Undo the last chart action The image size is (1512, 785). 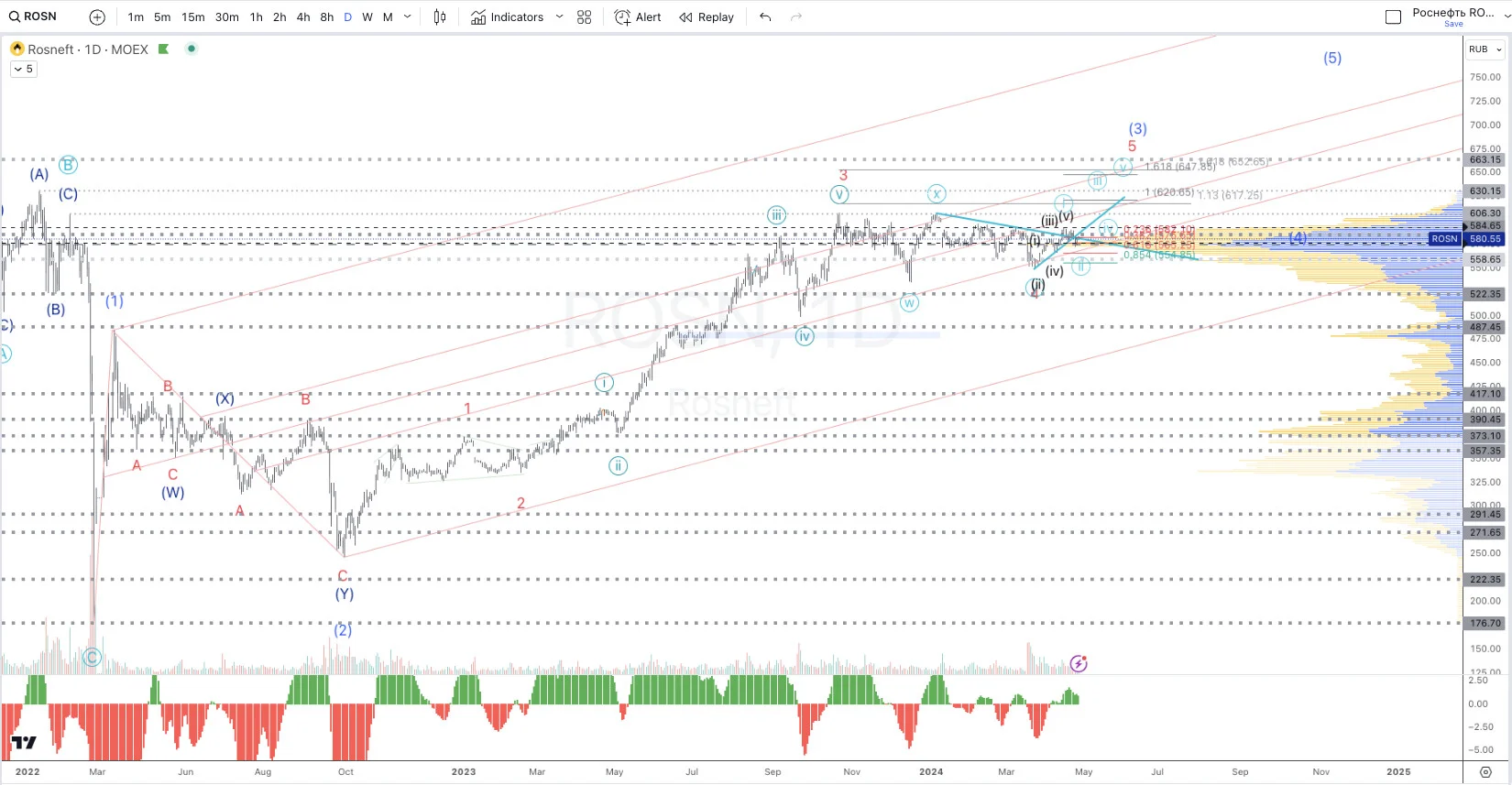[765, 16]
